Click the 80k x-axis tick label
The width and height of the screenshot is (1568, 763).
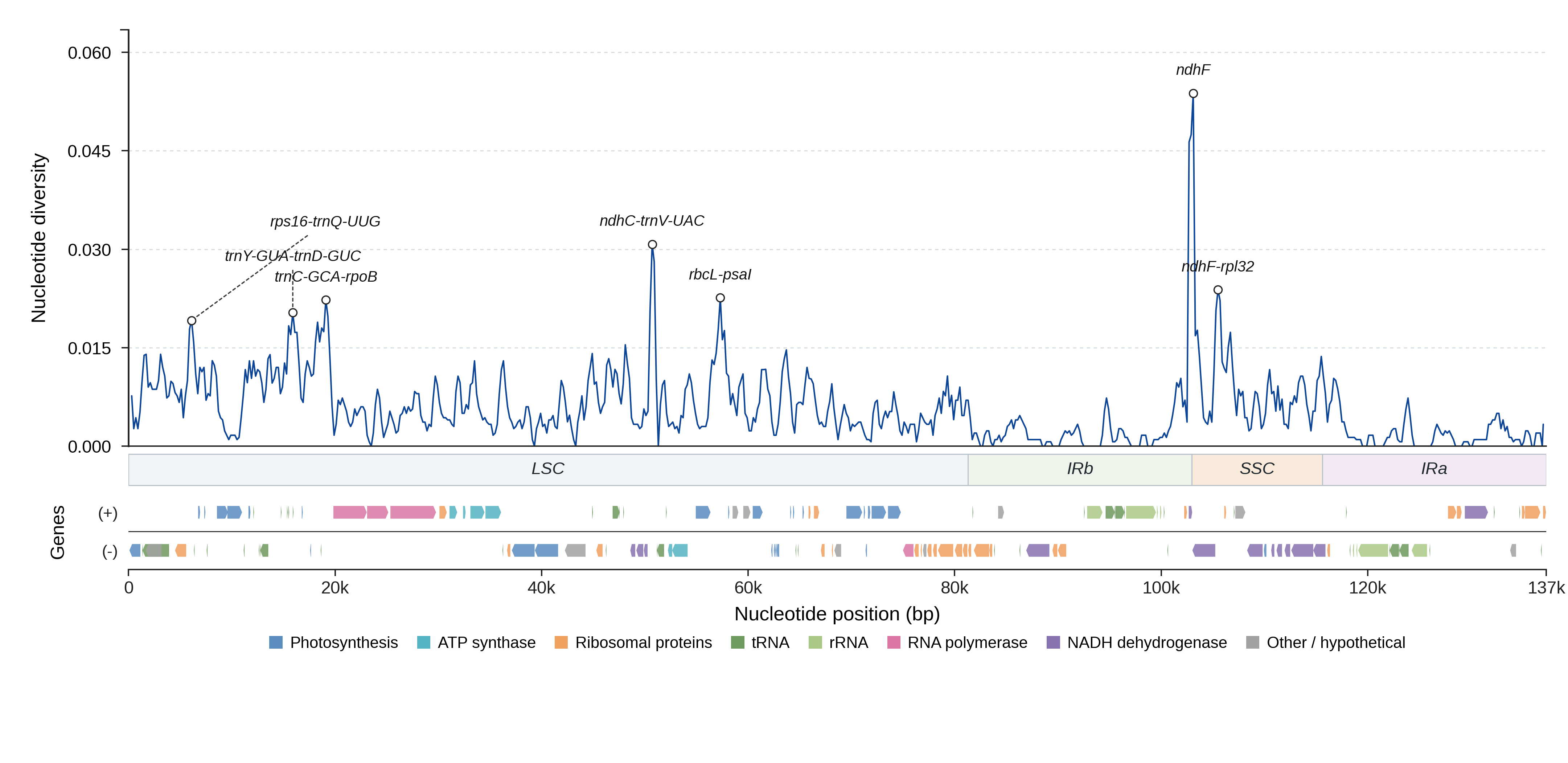point(955,588)
